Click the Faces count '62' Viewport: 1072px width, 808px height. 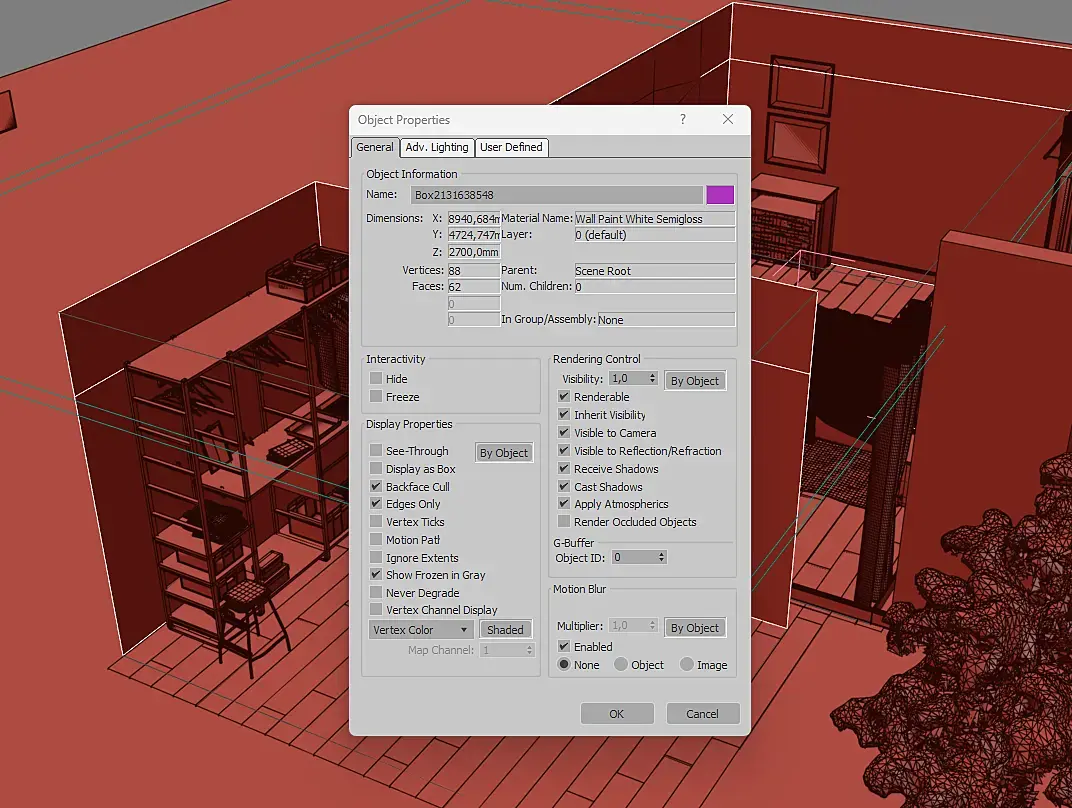[x=474, y=287]
